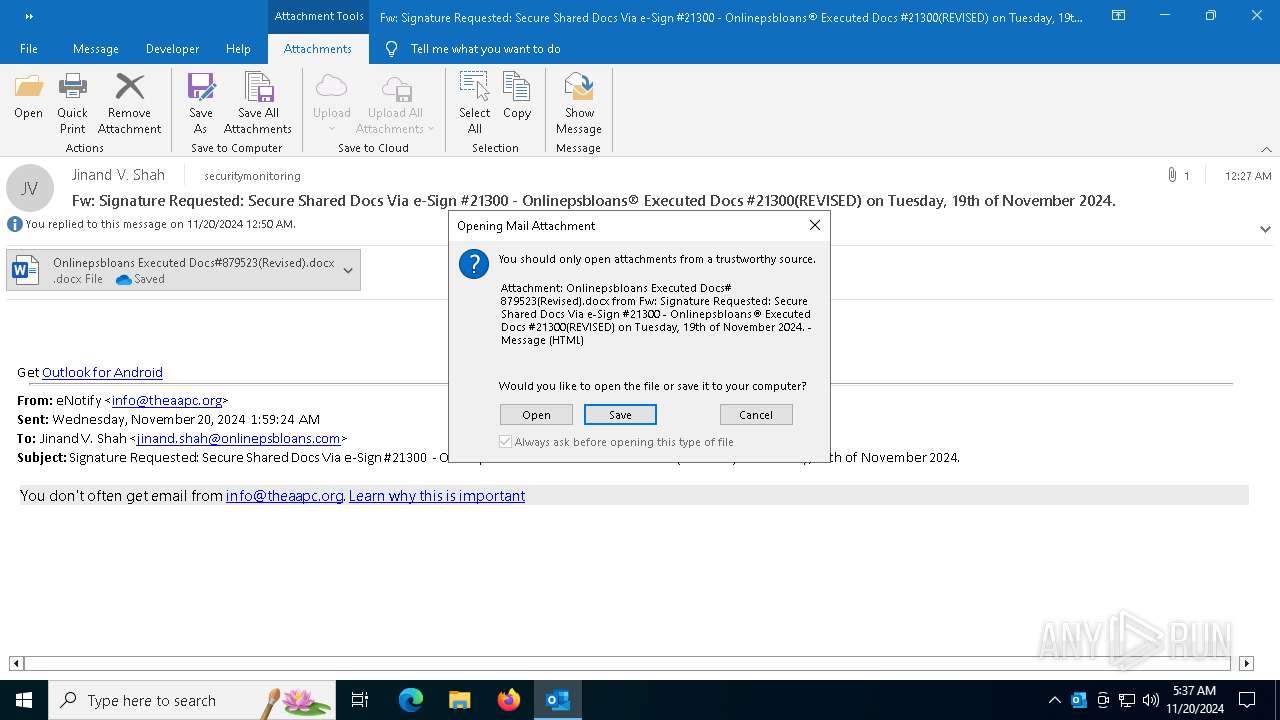The width and height of the screenshot is (1280, 720).
Task: Switch to the Developer tab
Action: 172,49
